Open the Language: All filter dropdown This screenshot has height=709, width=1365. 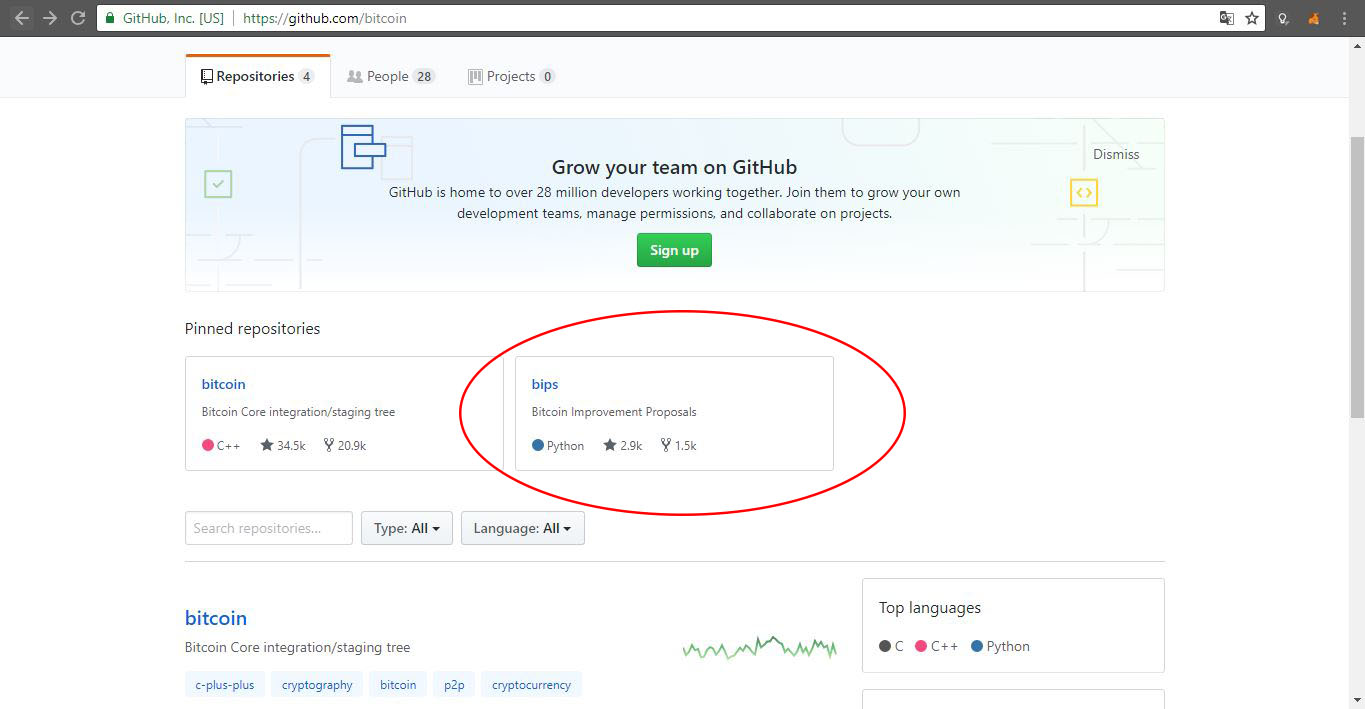(x=522, y=528)
